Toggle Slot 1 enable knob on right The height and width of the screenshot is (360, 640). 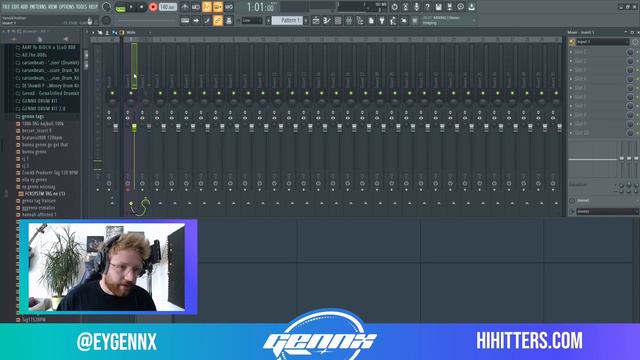click(630, 52)
